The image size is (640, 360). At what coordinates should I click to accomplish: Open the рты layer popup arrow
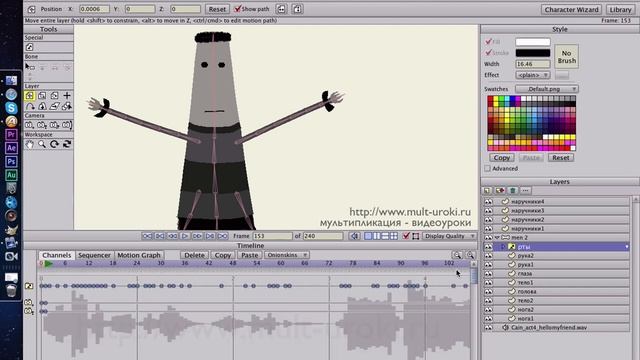click(x=627, y=247)
